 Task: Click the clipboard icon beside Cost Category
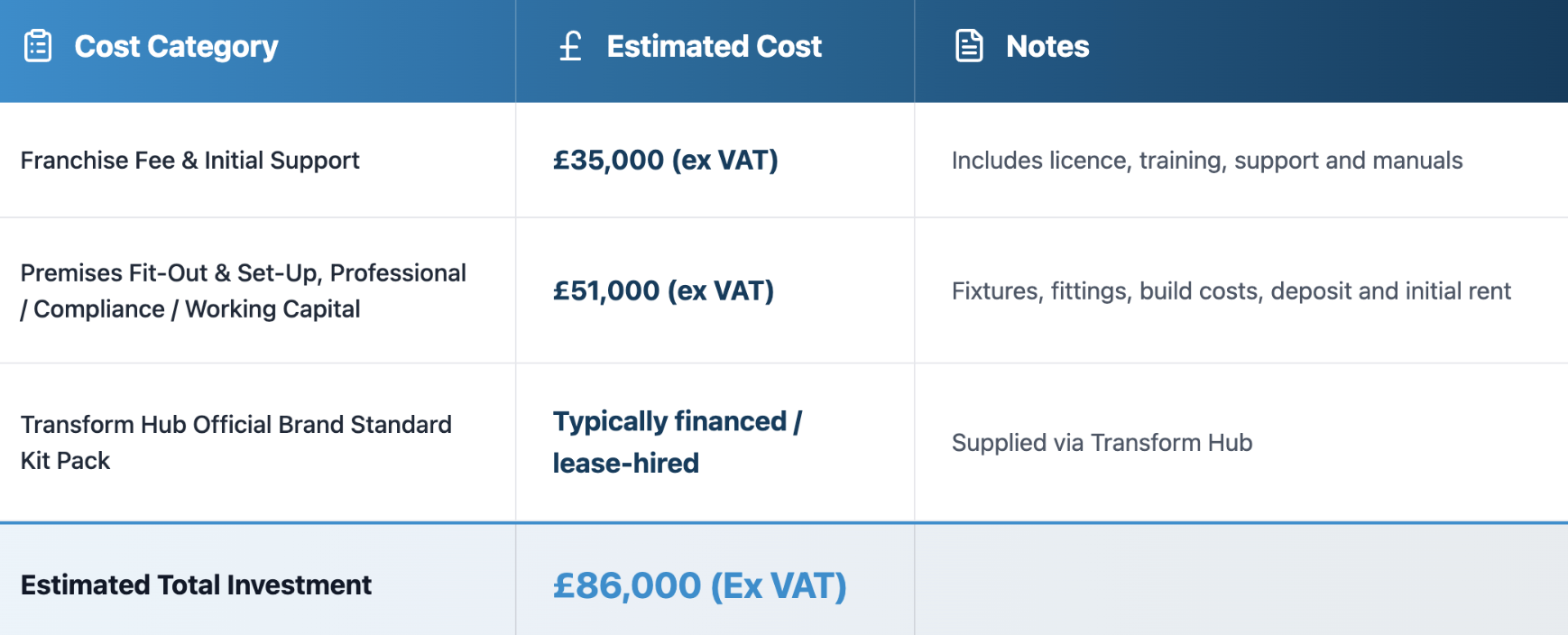[x=38, y=46]
